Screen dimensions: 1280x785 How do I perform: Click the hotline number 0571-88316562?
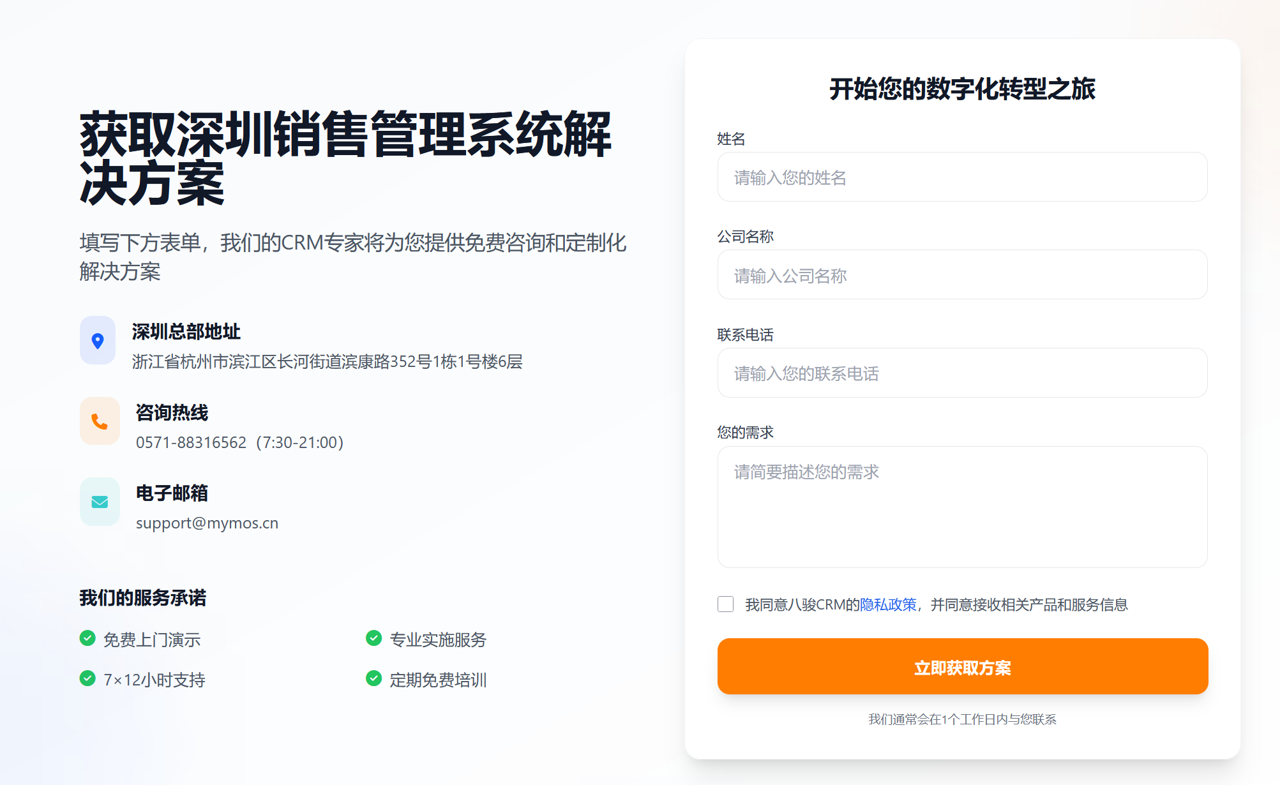click(191, 442)
